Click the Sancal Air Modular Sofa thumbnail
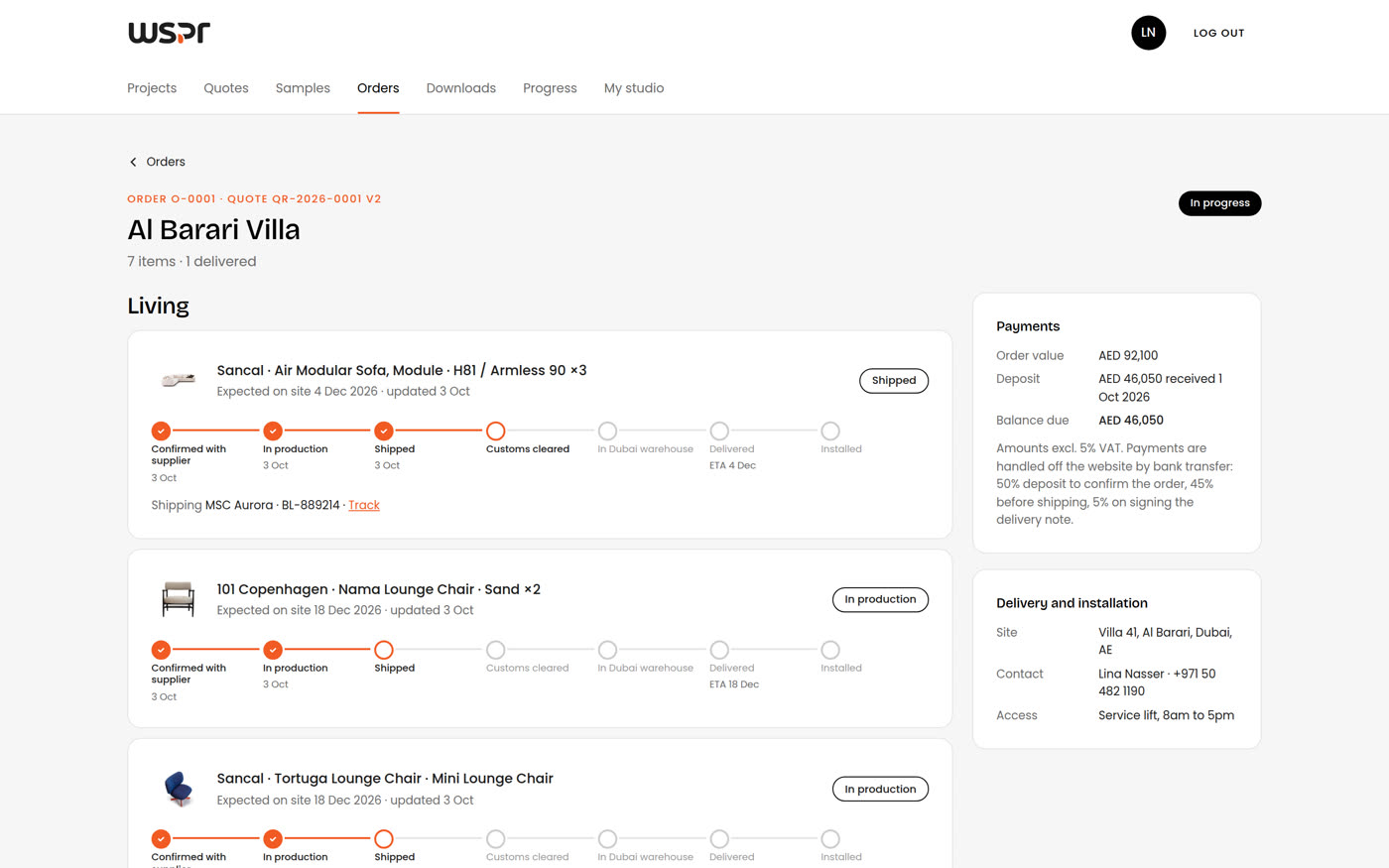Image resolution: width=1389 pixels, height=868 pixels. tap(179, 380)
